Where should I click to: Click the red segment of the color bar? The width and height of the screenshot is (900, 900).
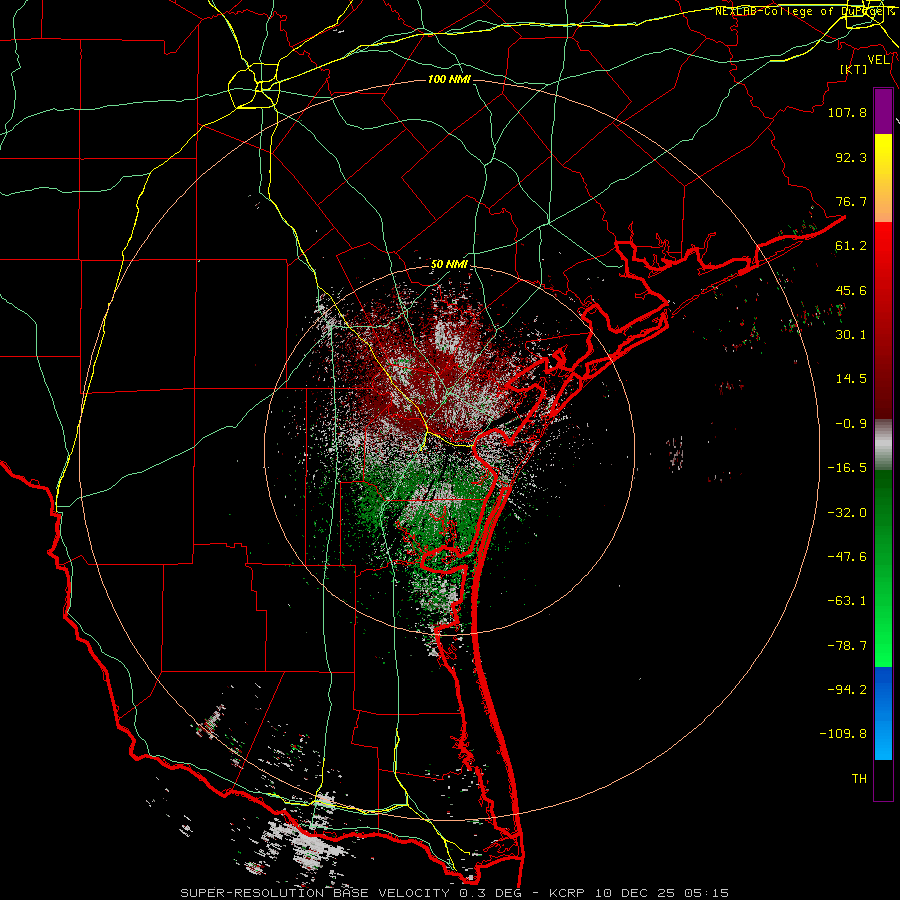[x=883, y=321]
